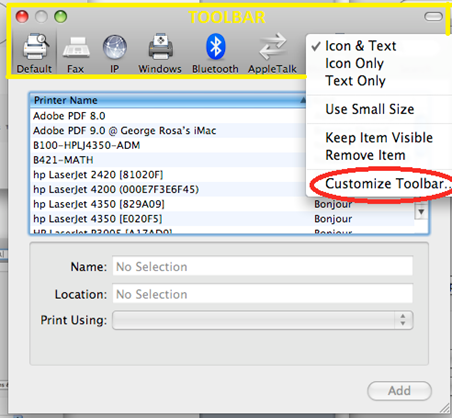Open Customize Toolbar... menu entry
452x418 pixels.
pos(387,184)
